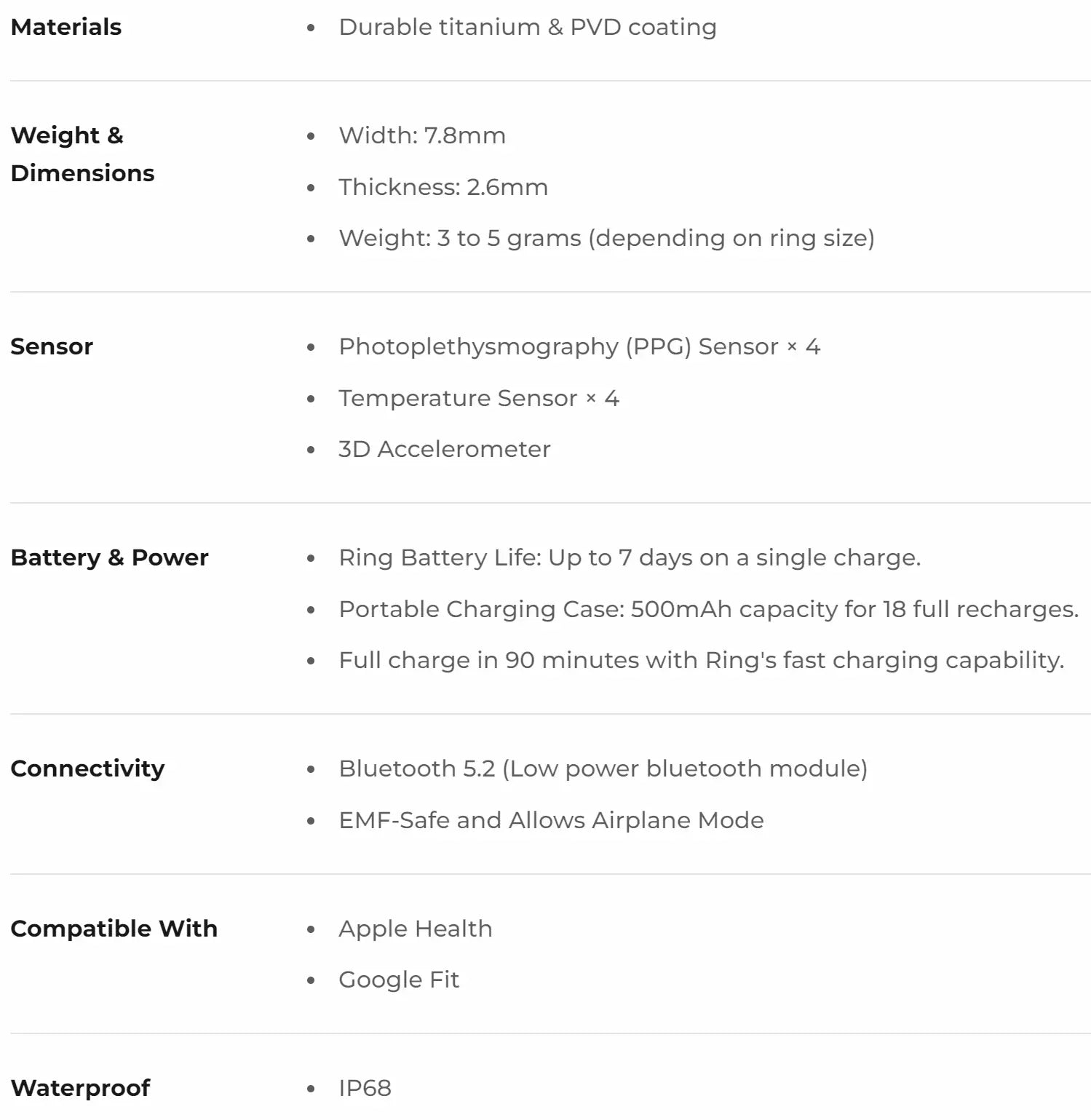The image size is (1091, 1120).
Task: Click the IP68 waterproof rating
Action: coord(365,1088)
